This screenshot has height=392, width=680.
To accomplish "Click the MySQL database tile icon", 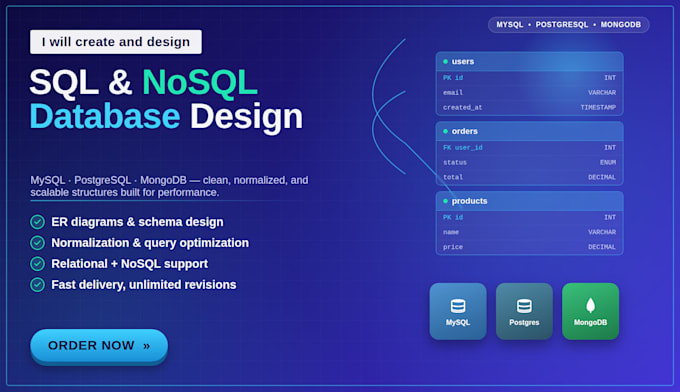I will 458,306.
